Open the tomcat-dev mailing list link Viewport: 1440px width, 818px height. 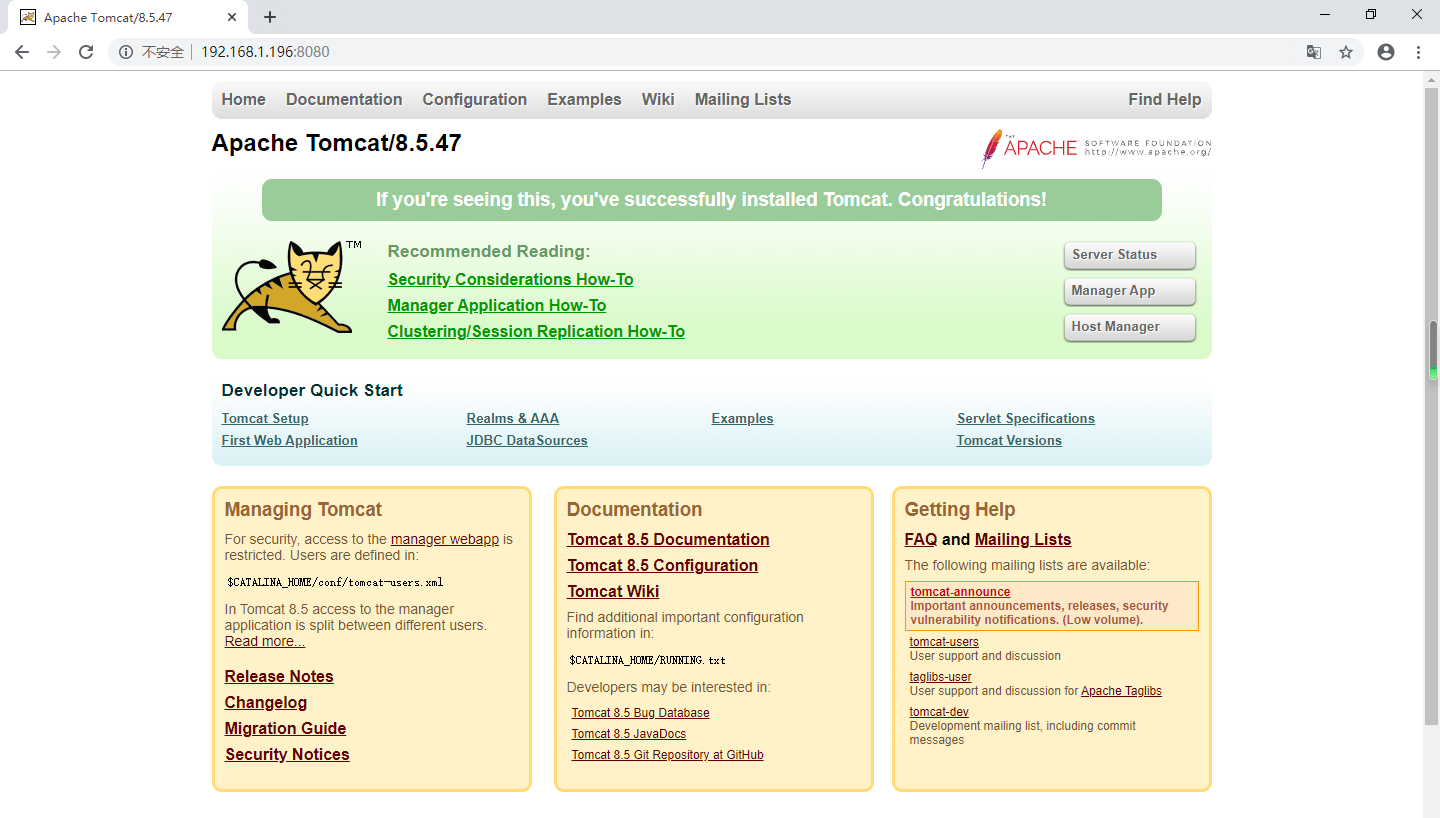tap(939, 712)
